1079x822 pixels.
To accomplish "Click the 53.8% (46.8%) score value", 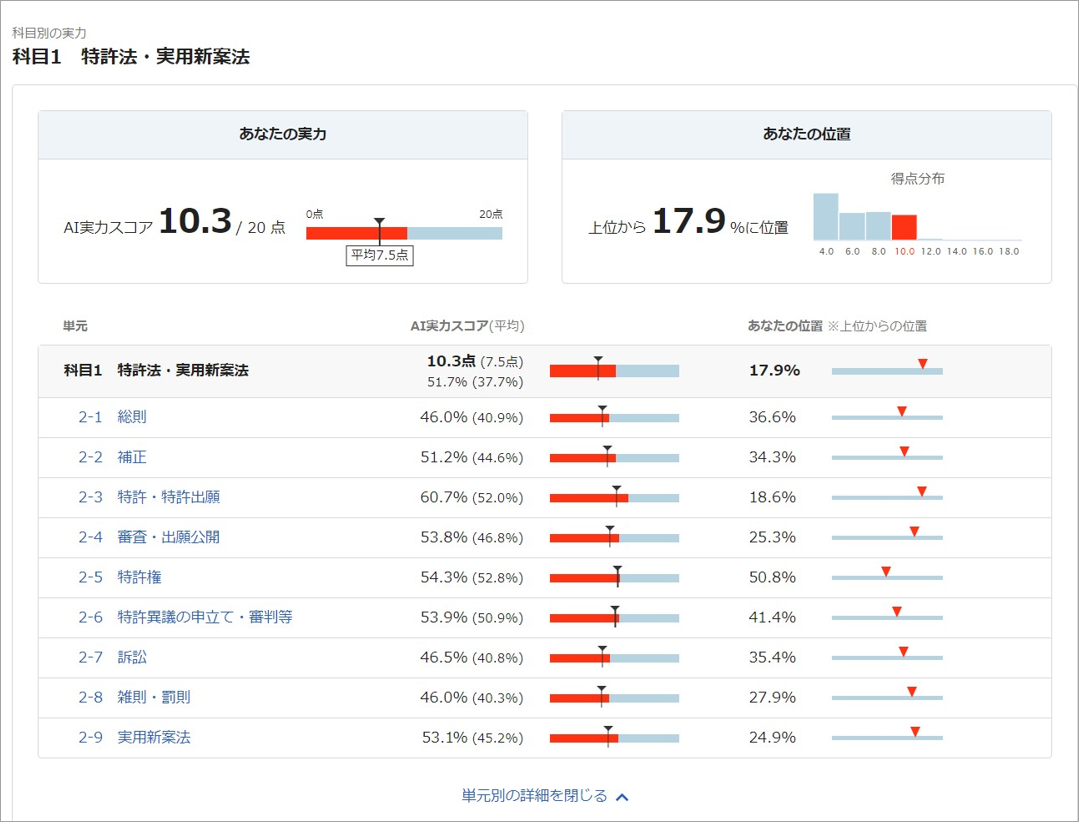I will [x=471, y=537].
